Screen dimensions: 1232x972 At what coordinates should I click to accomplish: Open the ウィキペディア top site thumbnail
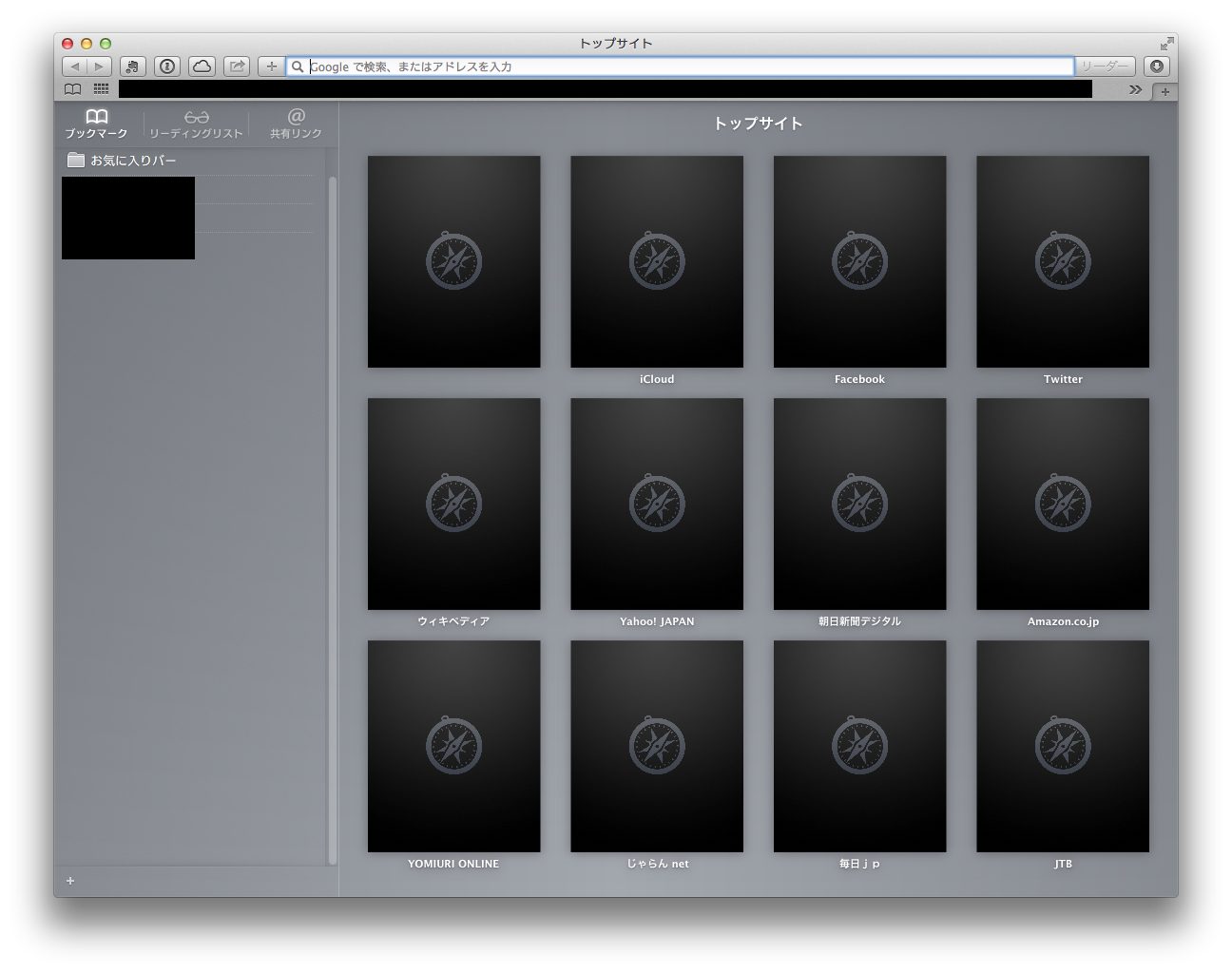[x=453, y=504]
